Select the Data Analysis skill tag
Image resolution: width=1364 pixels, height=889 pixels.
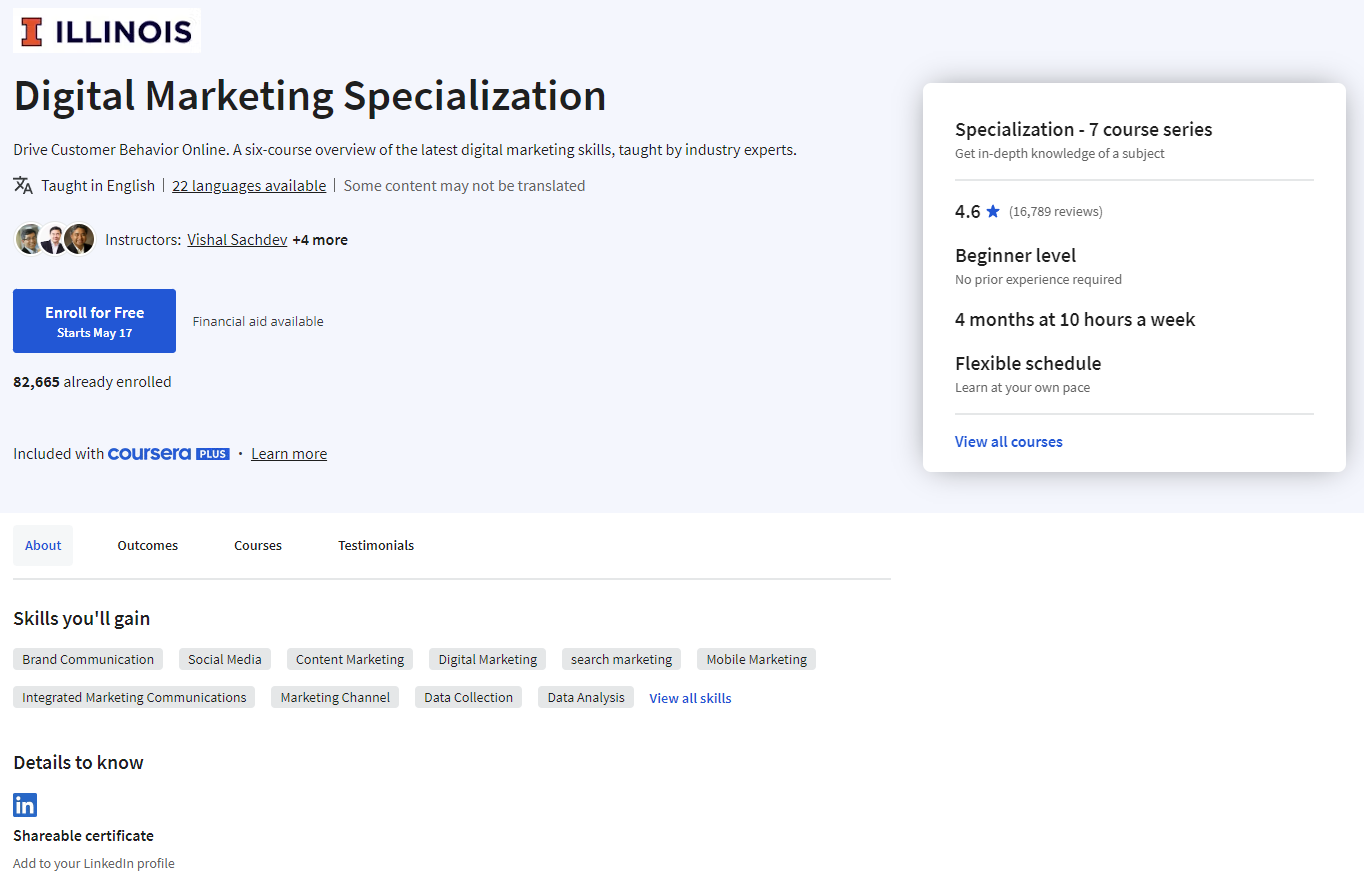[585, 697]
